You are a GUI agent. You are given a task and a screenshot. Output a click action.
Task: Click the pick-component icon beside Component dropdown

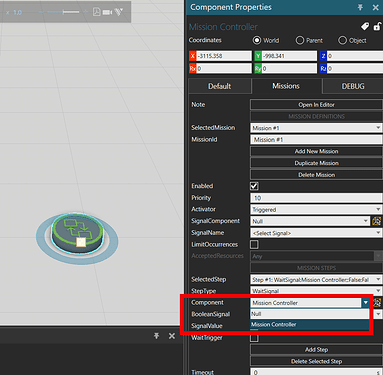(377, 303)
